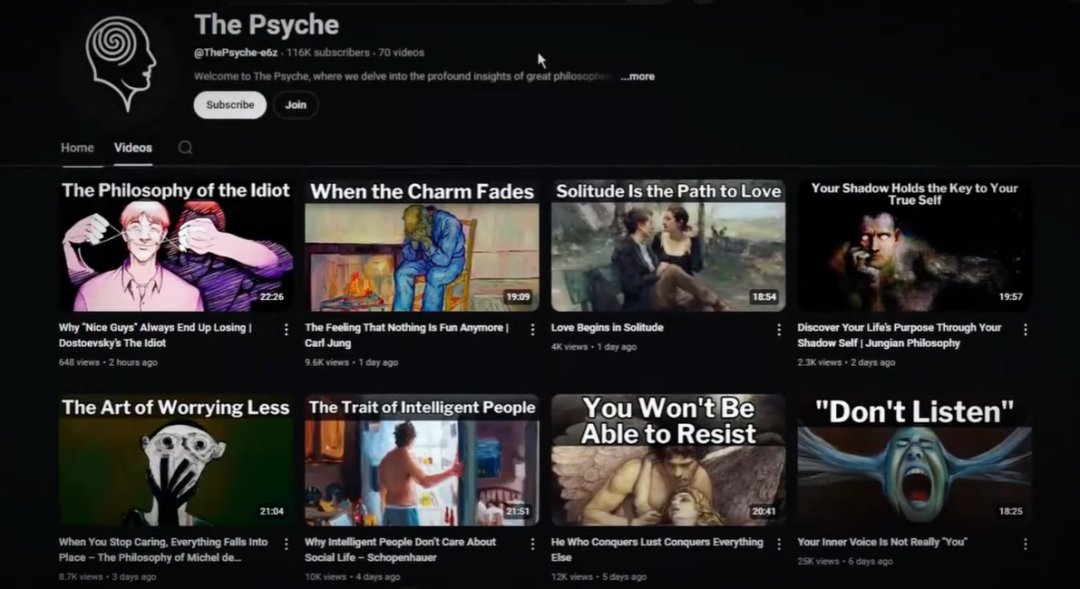Open 'The Feeling That Nothing Is Fun Anymore' title
Screen dimensions: 1080x589
(406, 328)
